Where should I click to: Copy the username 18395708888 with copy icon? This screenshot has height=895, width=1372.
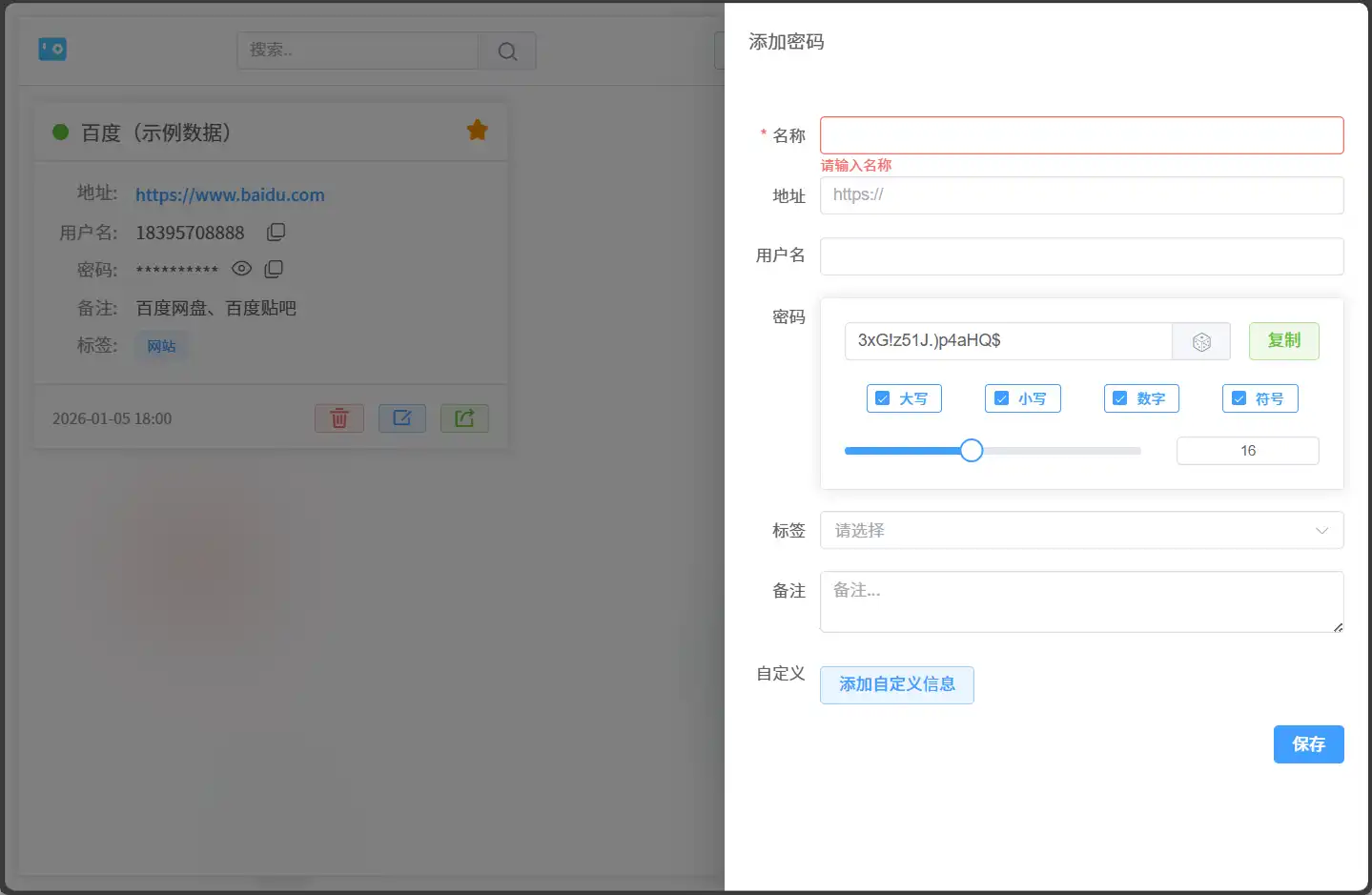[276, 231]
